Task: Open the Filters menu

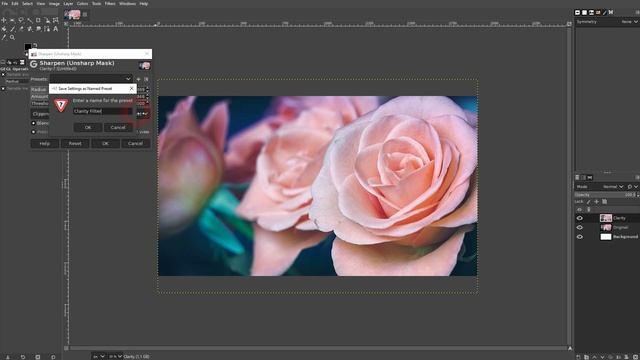Action: (x=110, y=4)
